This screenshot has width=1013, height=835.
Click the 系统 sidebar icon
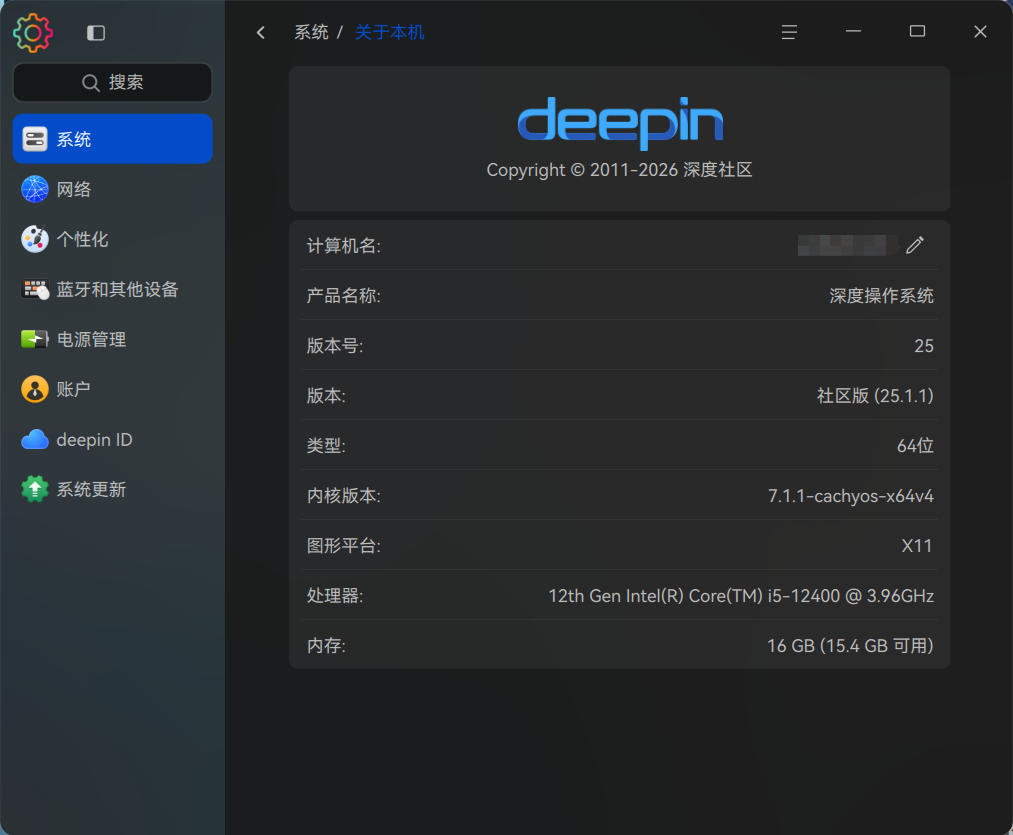(x=35, y=139)
